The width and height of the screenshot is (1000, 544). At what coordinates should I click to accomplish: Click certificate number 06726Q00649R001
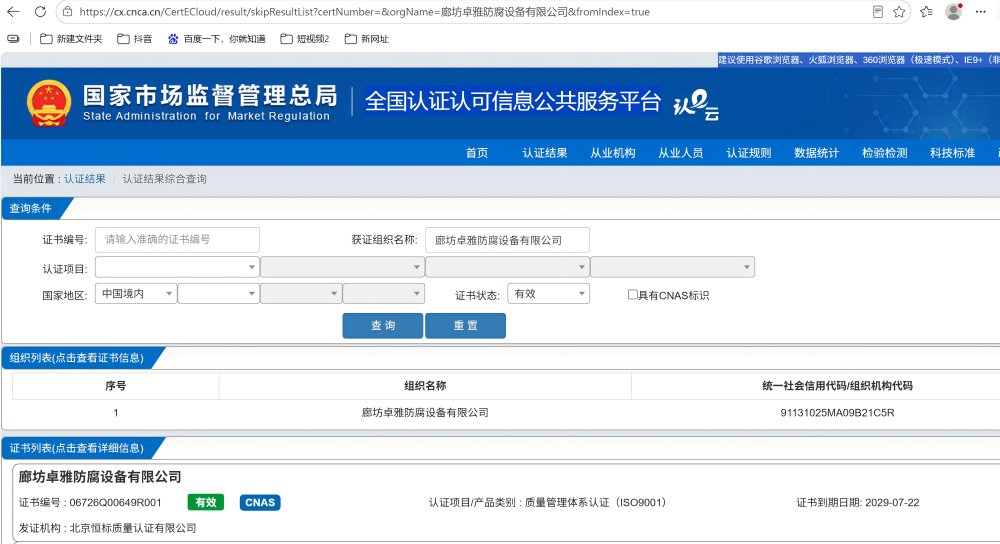(x=115, y=503)
